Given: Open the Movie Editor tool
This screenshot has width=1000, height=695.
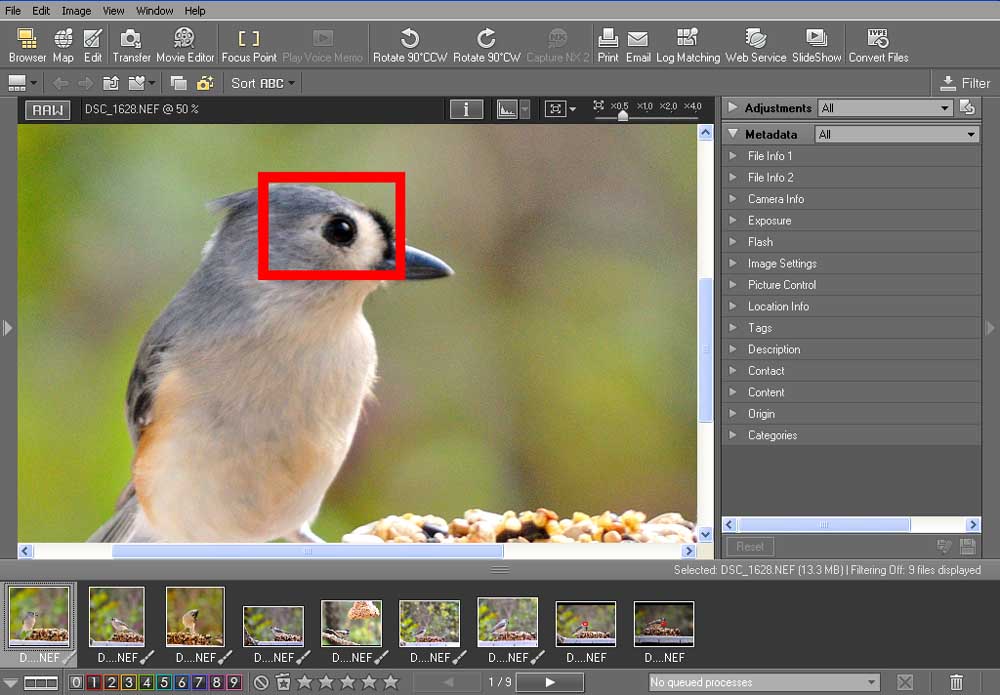Looking at the screenshot, I should [x=184, y=45].
